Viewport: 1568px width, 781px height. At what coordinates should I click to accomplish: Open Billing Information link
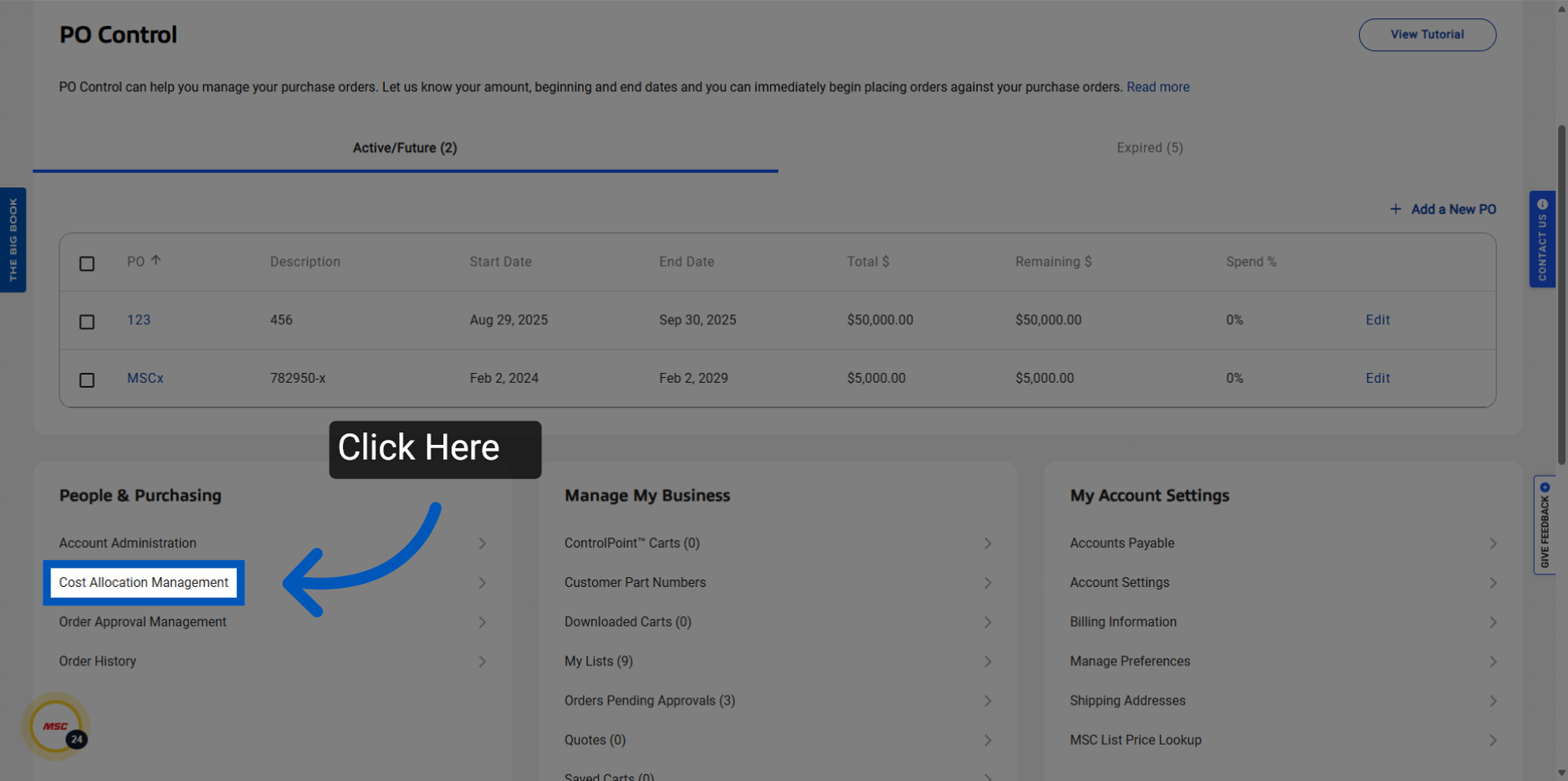pyautogui.click(x=1123, y=622)
